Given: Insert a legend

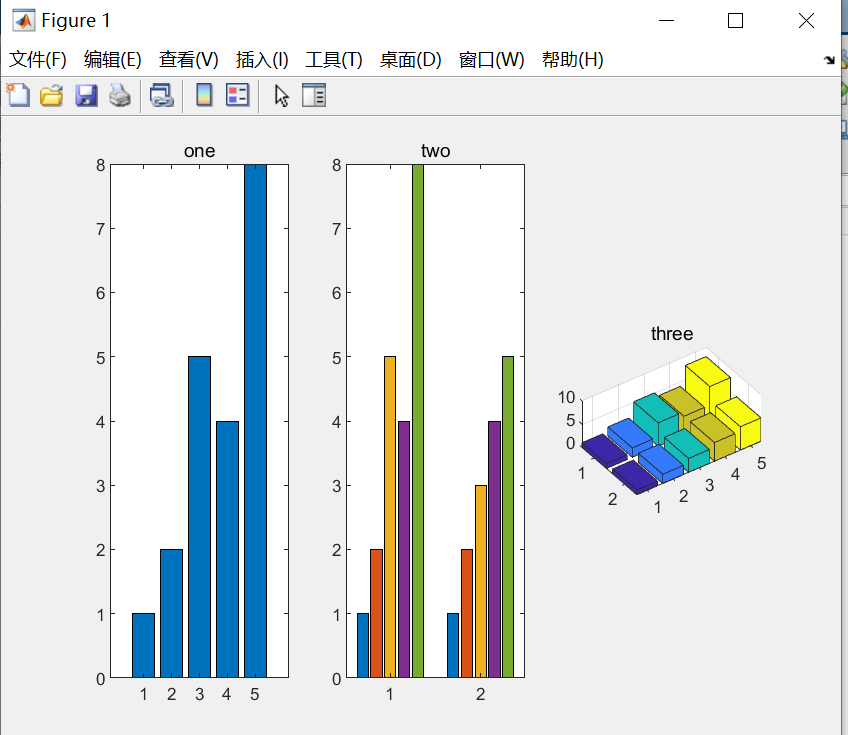Looking at the screenshot, I should (237, 95).
